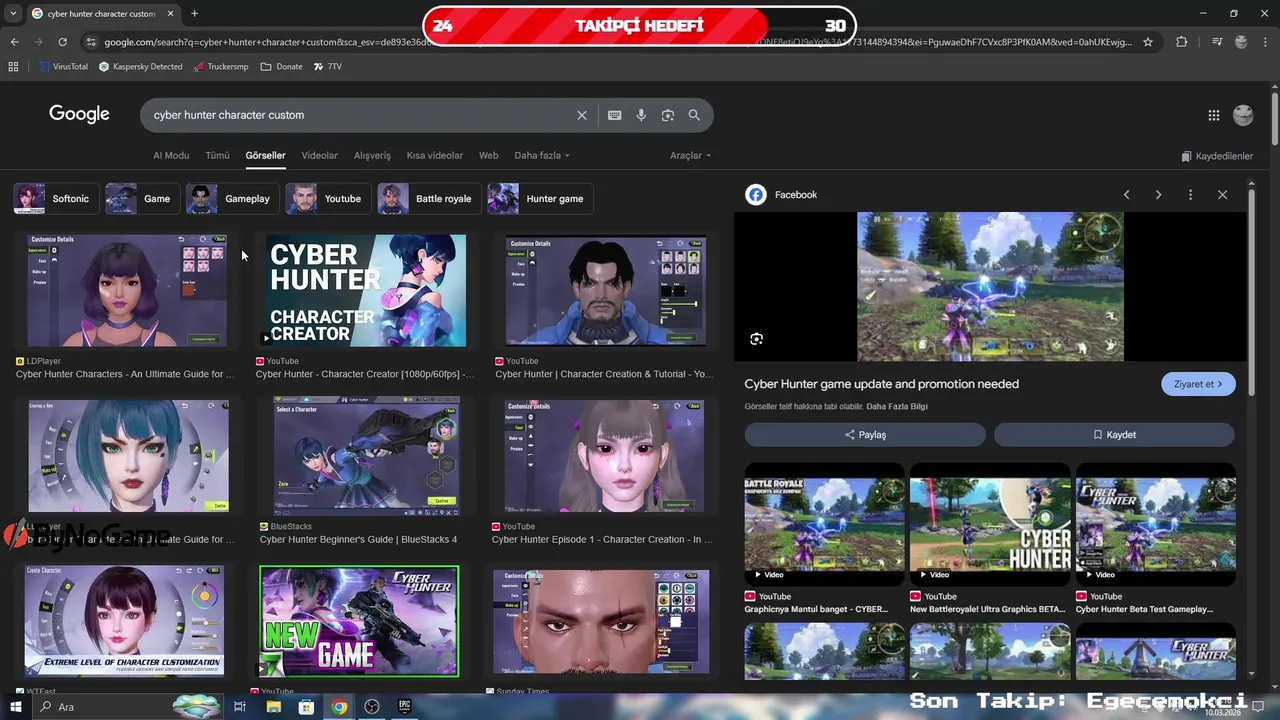Viewport: 1280px width, 720px height.
Task: Filter images by Hunter game chip
Action: coord(540,199)
